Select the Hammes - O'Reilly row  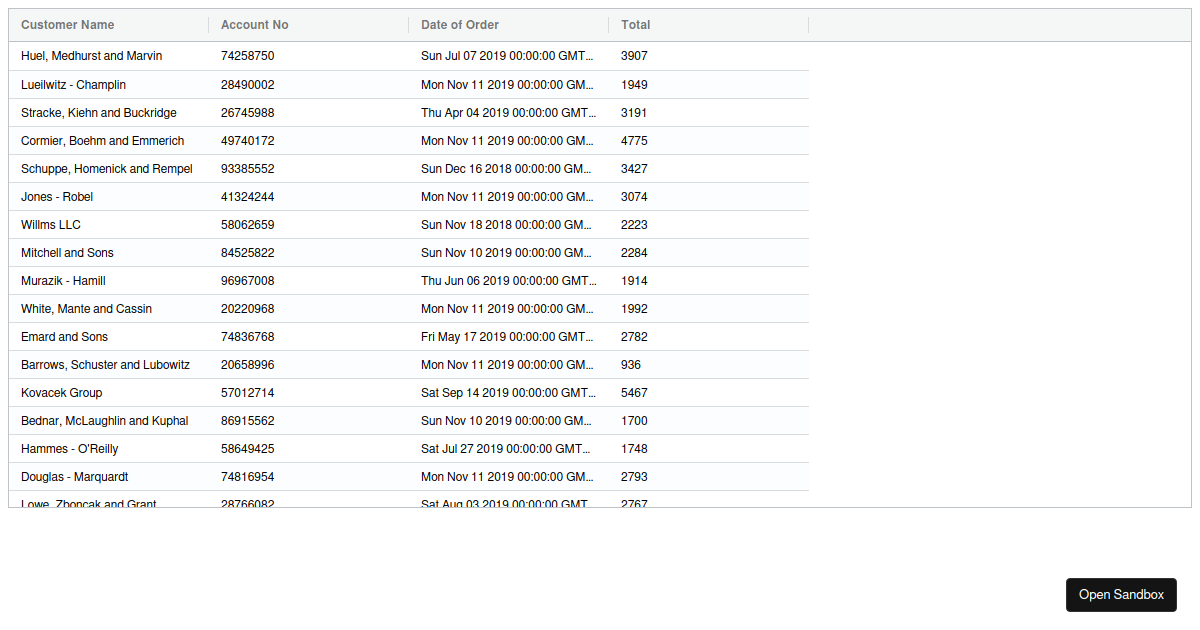pos(69,449)
